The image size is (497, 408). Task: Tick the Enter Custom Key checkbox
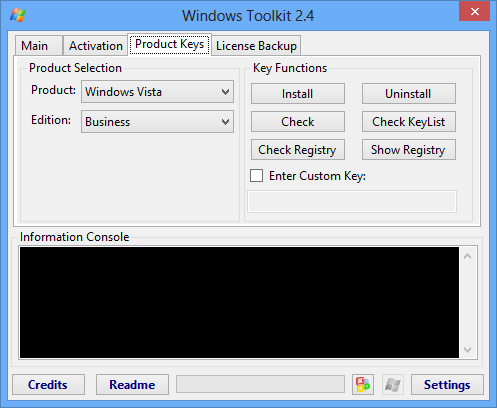point(256,175)
